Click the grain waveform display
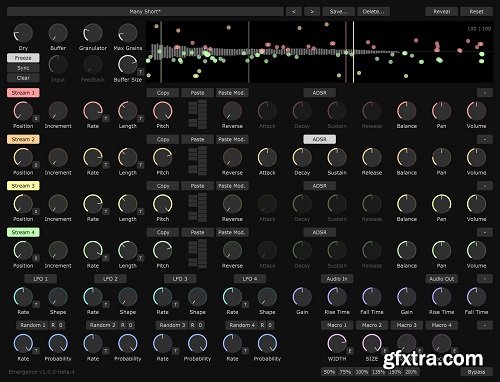 pos(319,52)
